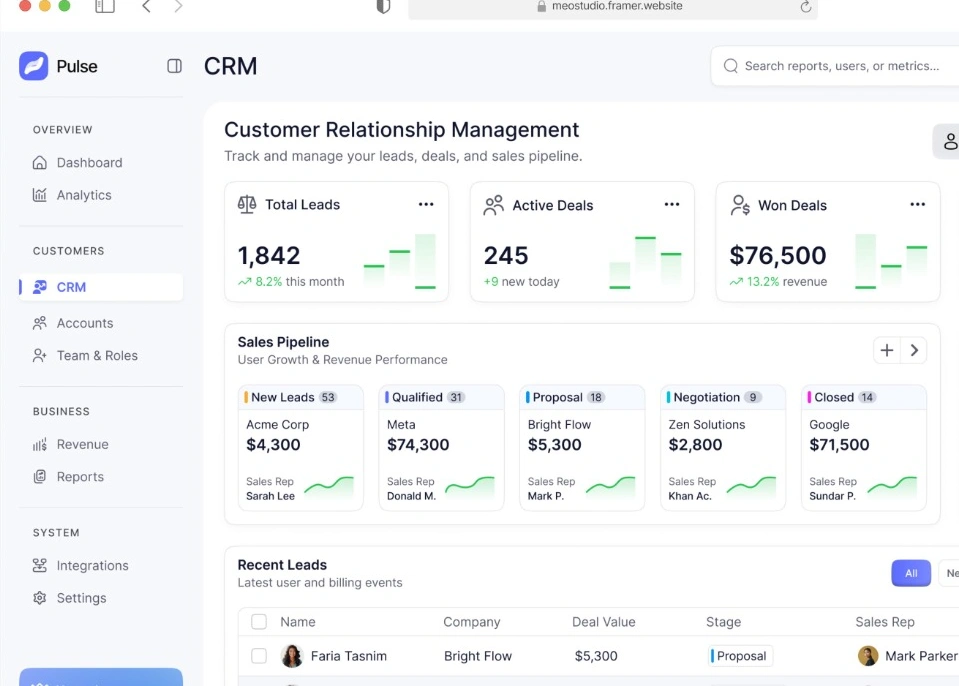Click the Qualified column header
The image size is (959, 686).
442,397
